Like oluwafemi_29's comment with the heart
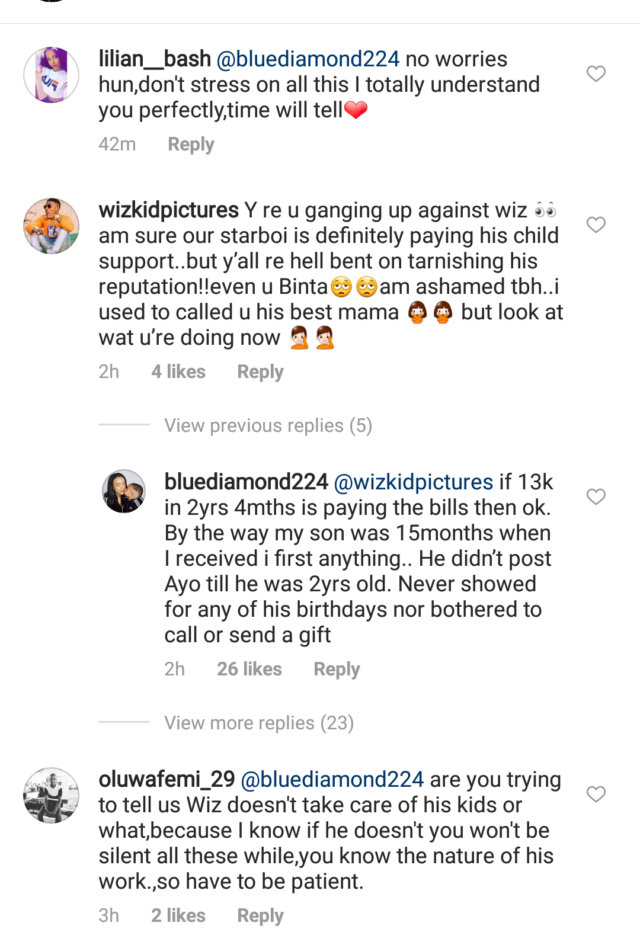Screen dimensions: 640x929 [x=596, y=794]
